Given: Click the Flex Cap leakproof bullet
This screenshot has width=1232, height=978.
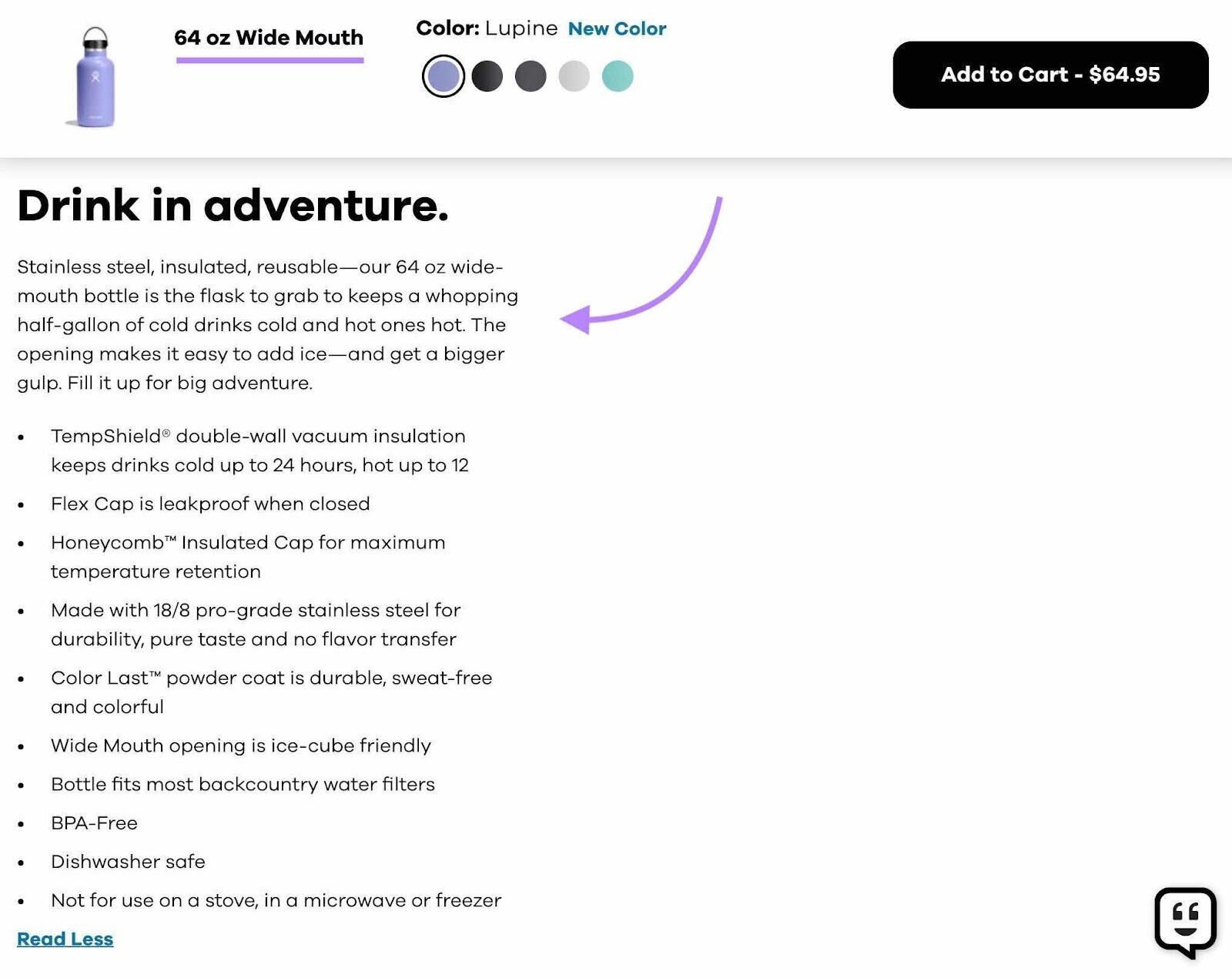Looking at the screenshot, I should click(210, 504).
